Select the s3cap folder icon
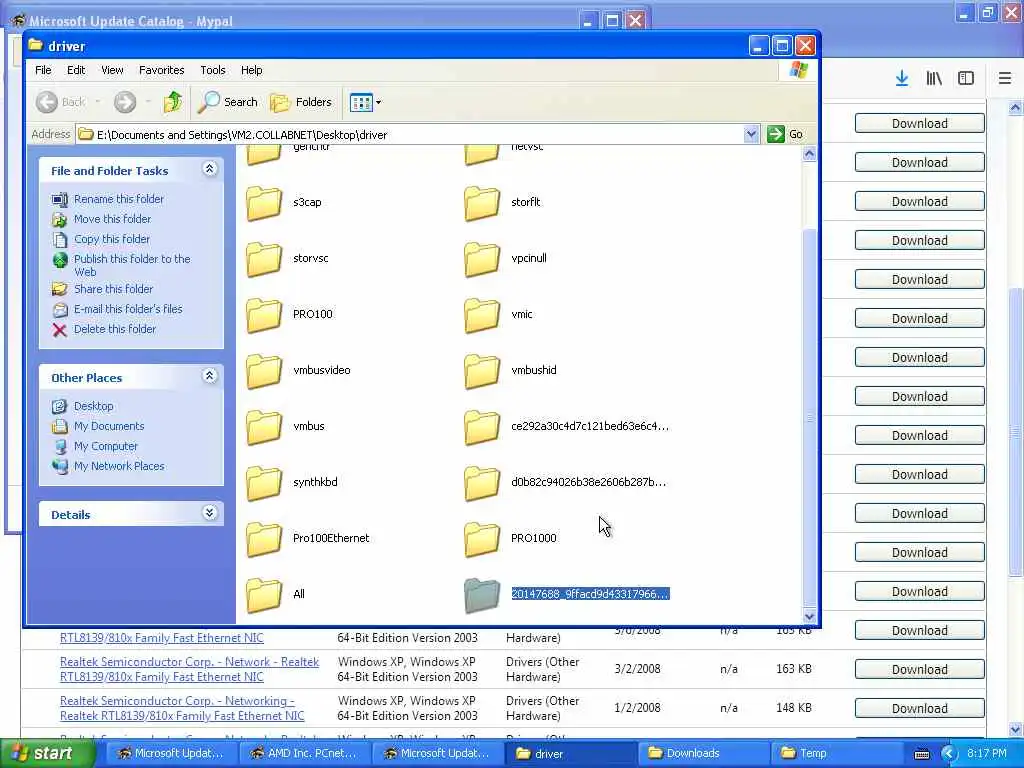 tap(264, 203)
